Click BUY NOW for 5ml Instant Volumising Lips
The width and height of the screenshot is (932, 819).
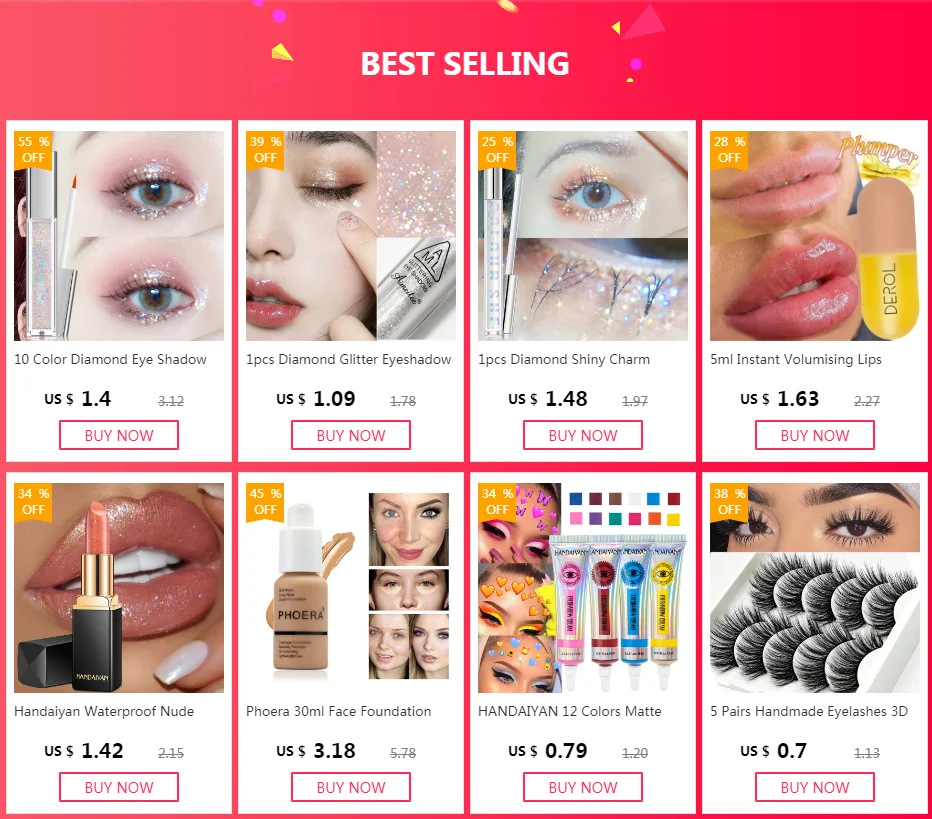pyautogui.click(x=815, y=435)
